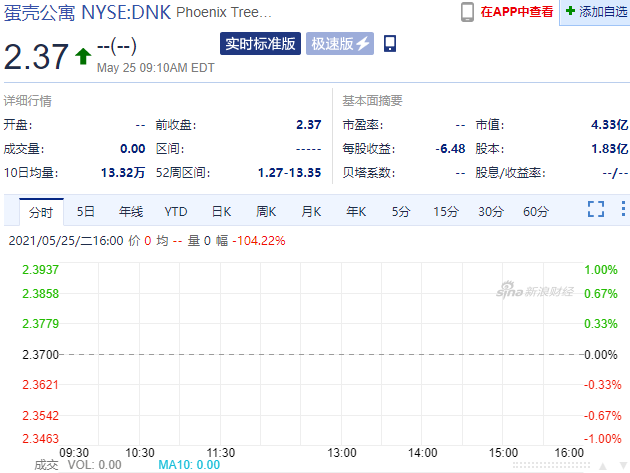Select the 周K chart tab
The width and height of the screenshot is (630, 473).
pyautogui.click(x=266, y=211)
